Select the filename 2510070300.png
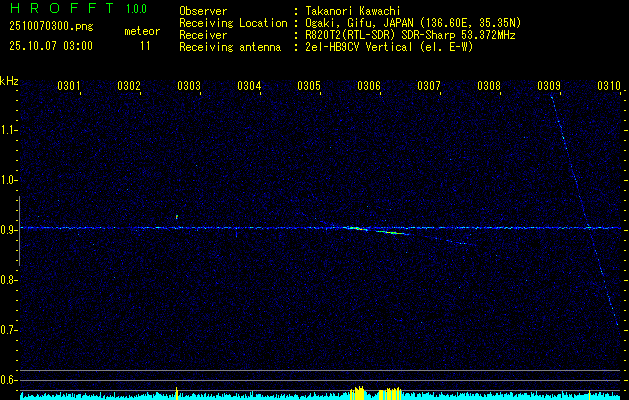The height and width of the screenshot is (400, 629). coord(51,27)
